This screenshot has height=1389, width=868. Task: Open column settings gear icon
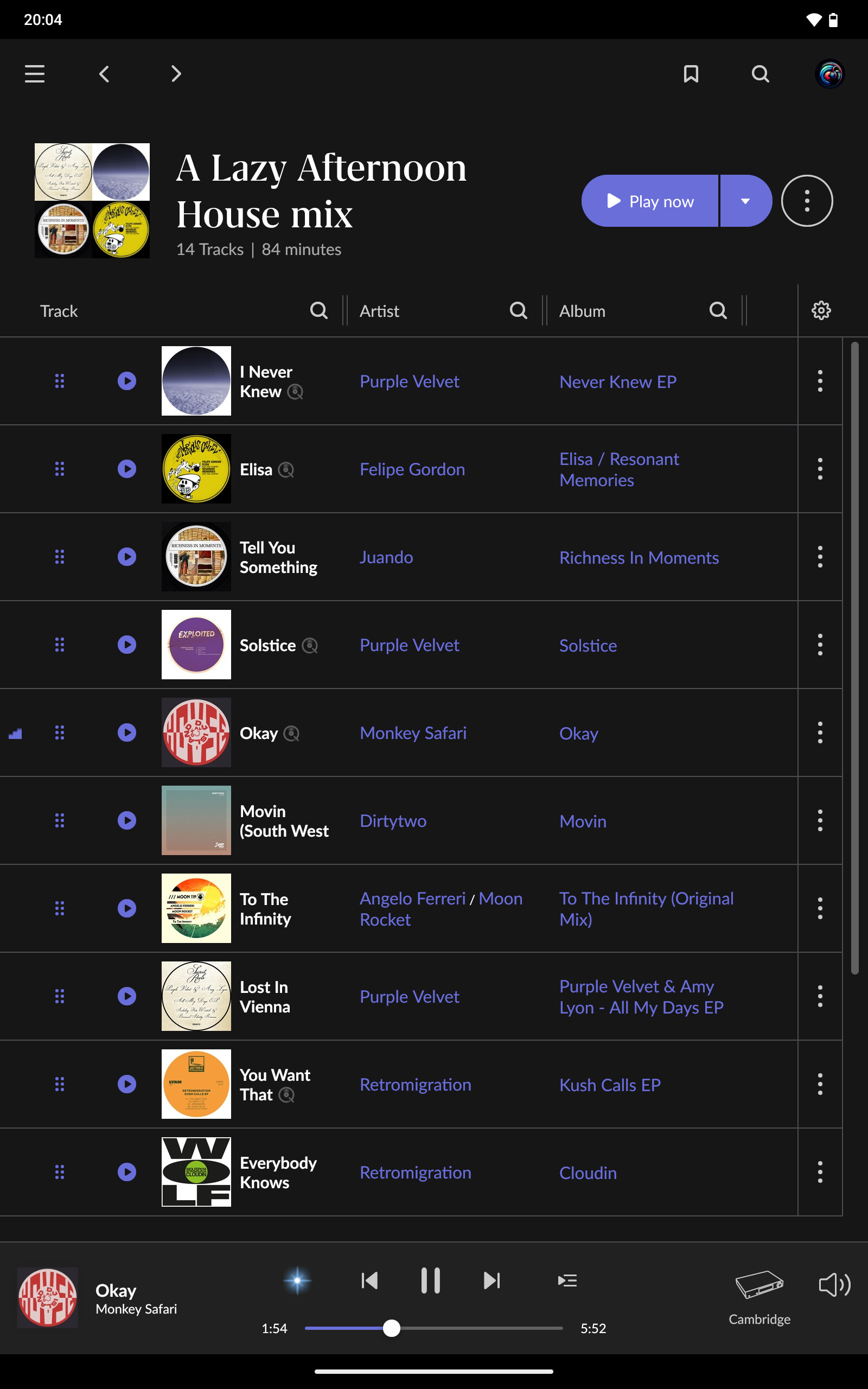click(821, 310)
